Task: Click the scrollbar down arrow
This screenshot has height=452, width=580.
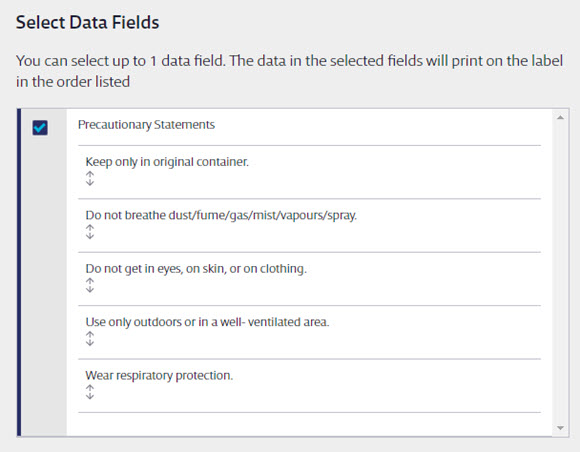Action: tap(560, 428)
